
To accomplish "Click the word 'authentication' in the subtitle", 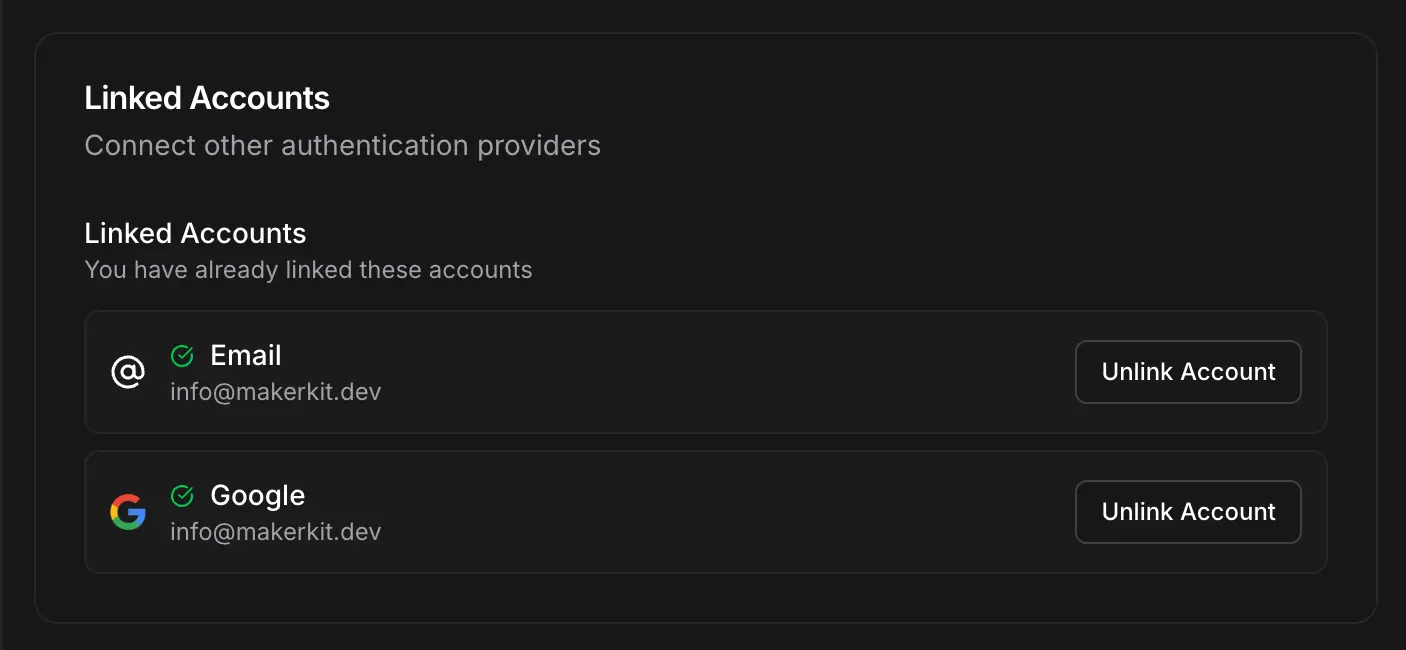I will pyautogui.click(x=374, y=146).
